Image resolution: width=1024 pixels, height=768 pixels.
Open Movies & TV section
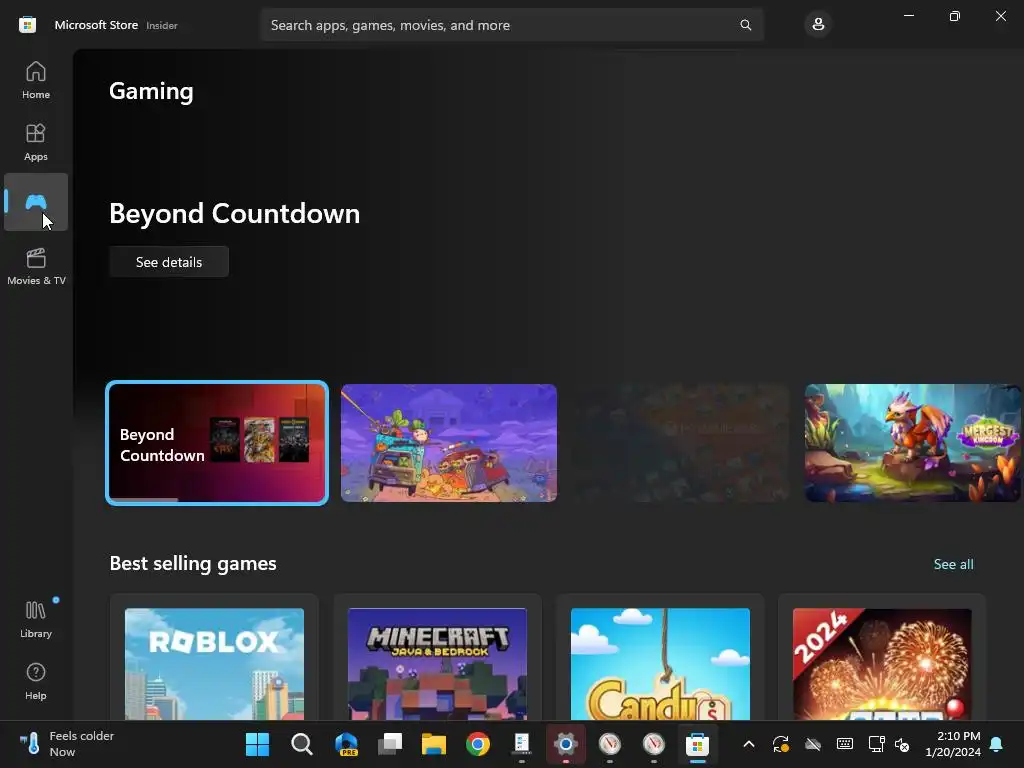pos(36,266)
